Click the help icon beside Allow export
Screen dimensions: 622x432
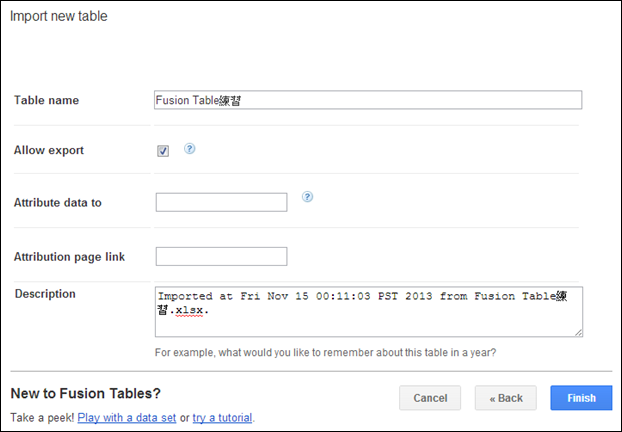pos(189,149)
